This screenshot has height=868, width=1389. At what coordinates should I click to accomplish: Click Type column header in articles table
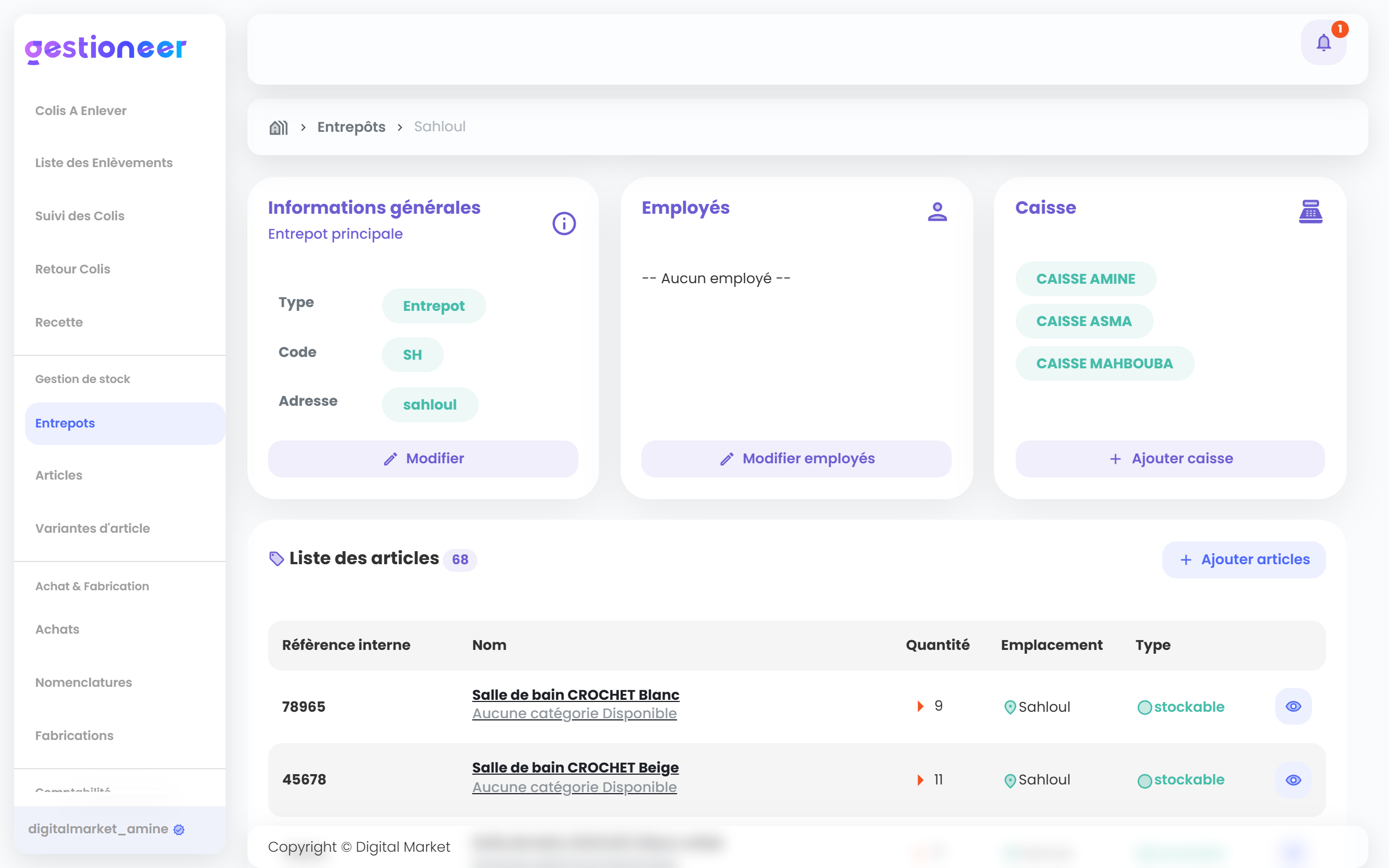1152,645
